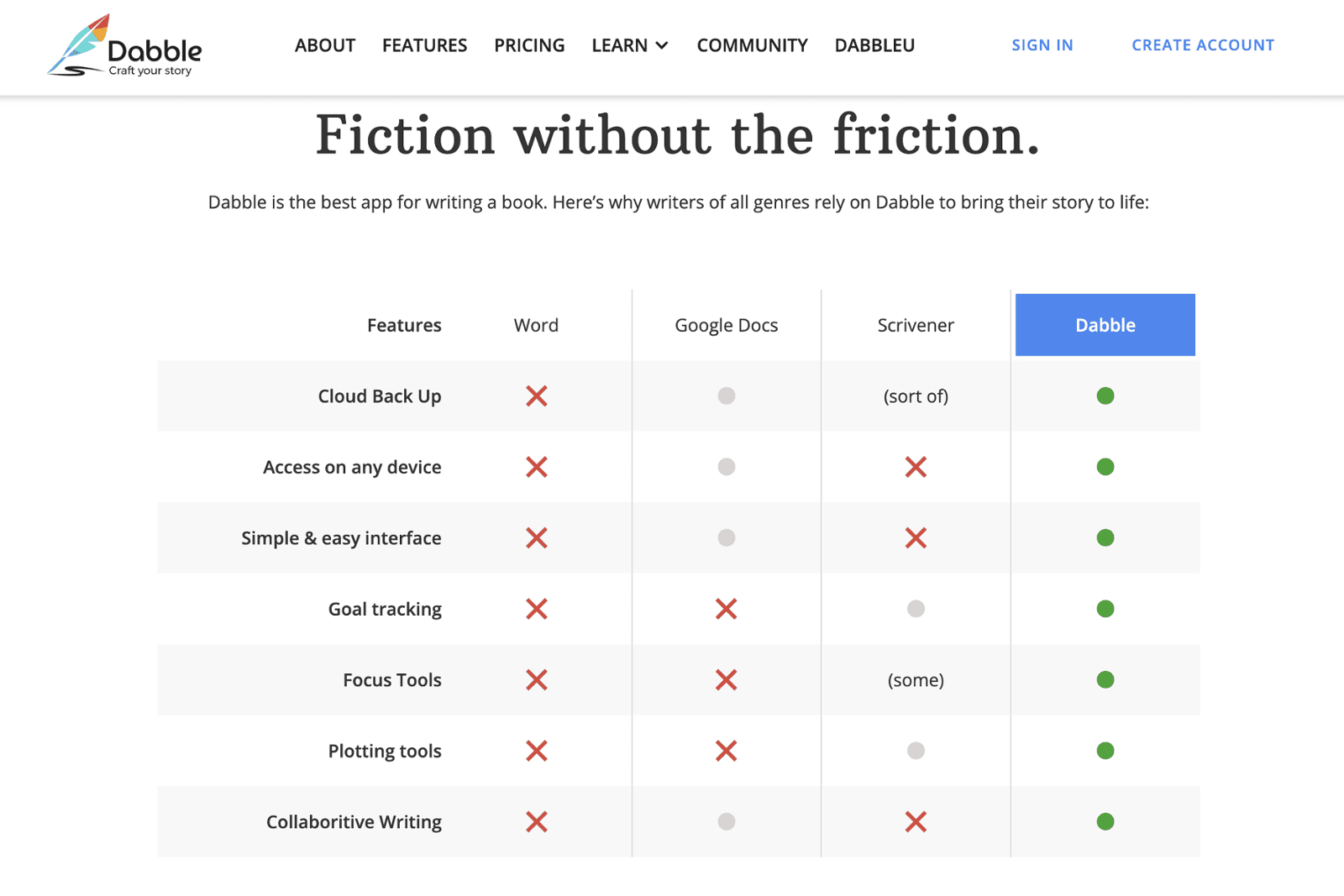1344x896 pixels.
Task: Open the PRICING page
Action: click(529, 45)
